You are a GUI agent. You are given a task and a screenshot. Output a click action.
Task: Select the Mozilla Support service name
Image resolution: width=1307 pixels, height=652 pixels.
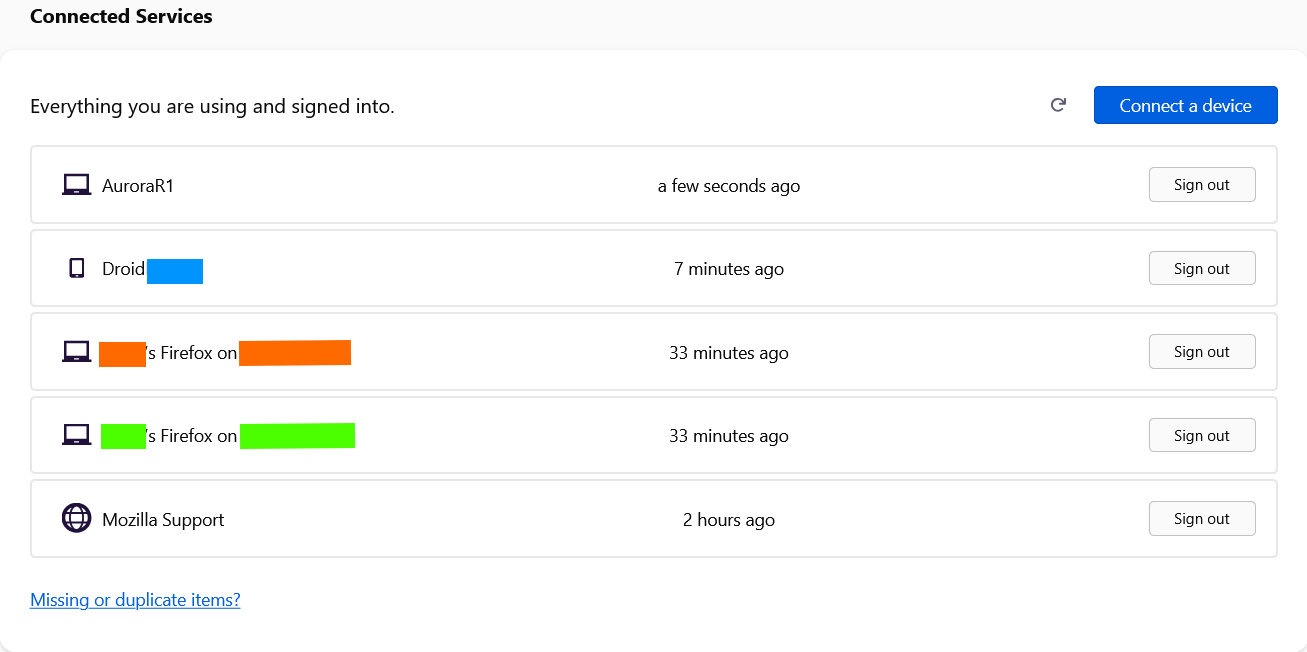pos(163,520)
